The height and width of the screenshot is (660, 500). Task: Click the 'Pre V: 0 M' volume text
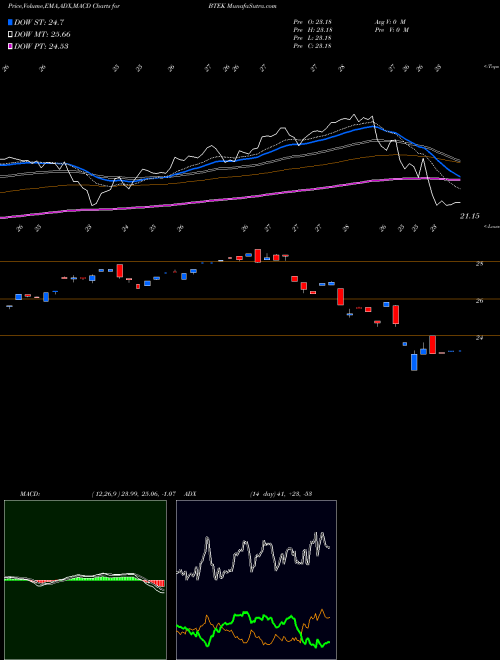(391, 30)
